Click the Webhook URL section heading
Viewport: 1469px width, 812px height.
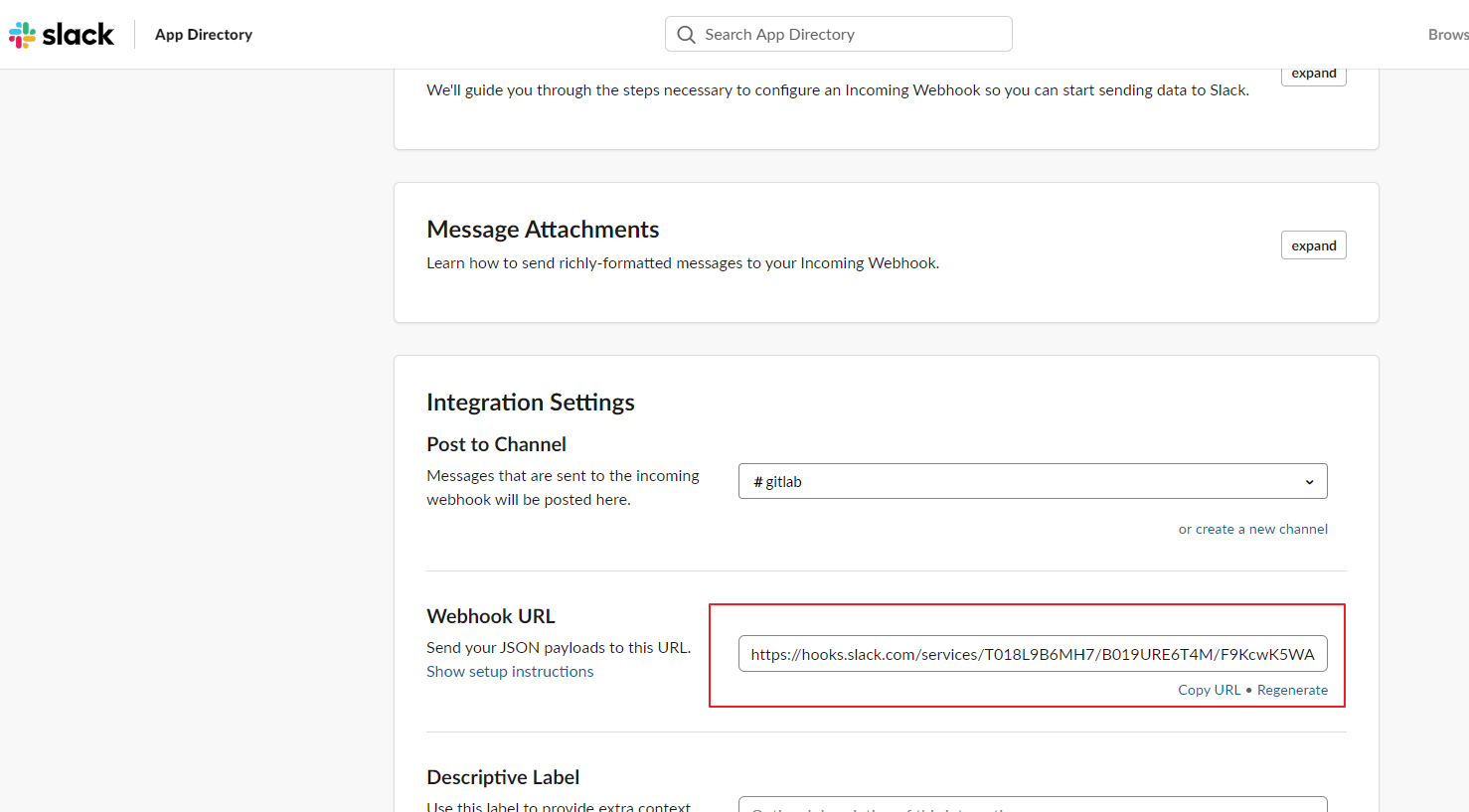491,616
